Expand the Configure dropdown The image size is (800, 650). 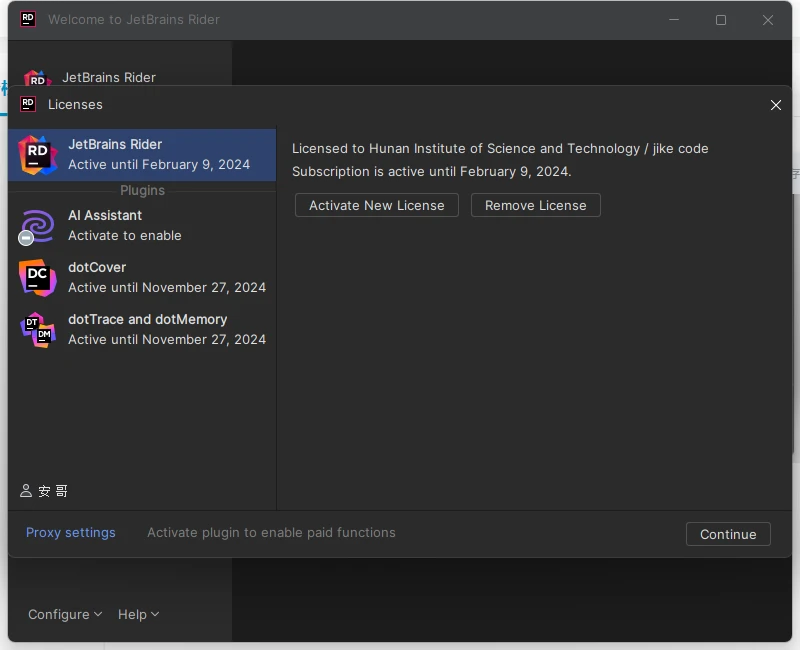pyautogui.click(x=65, y=615)
